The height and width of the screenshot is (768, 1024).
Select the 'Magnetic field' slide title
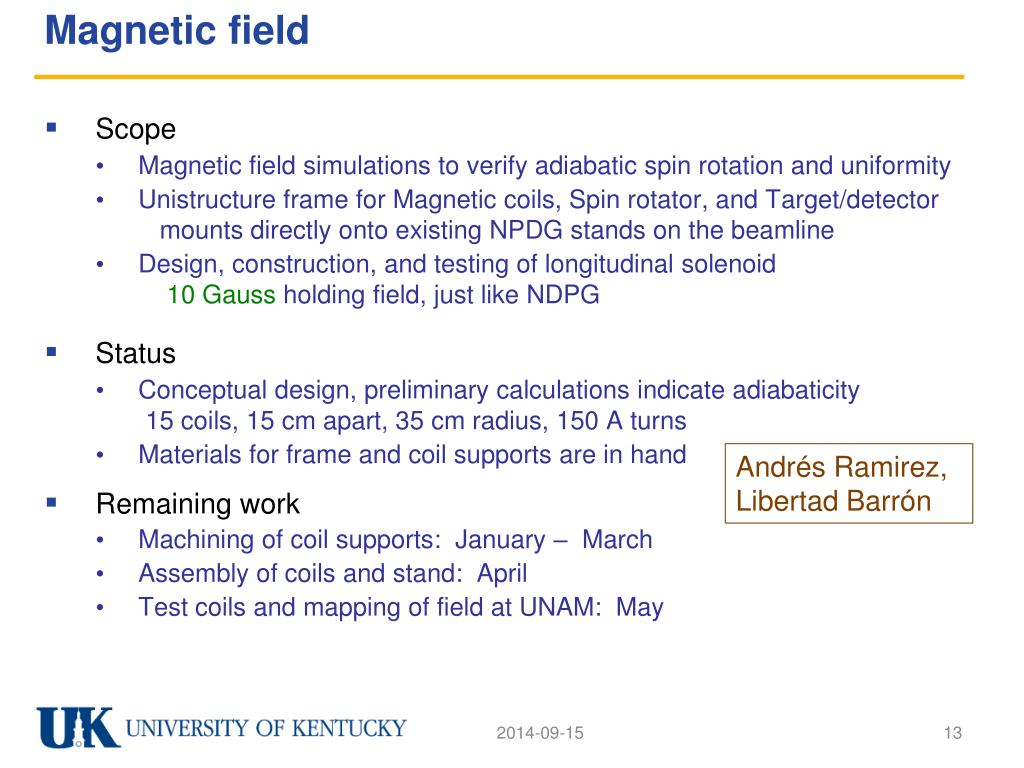point(177,31)
